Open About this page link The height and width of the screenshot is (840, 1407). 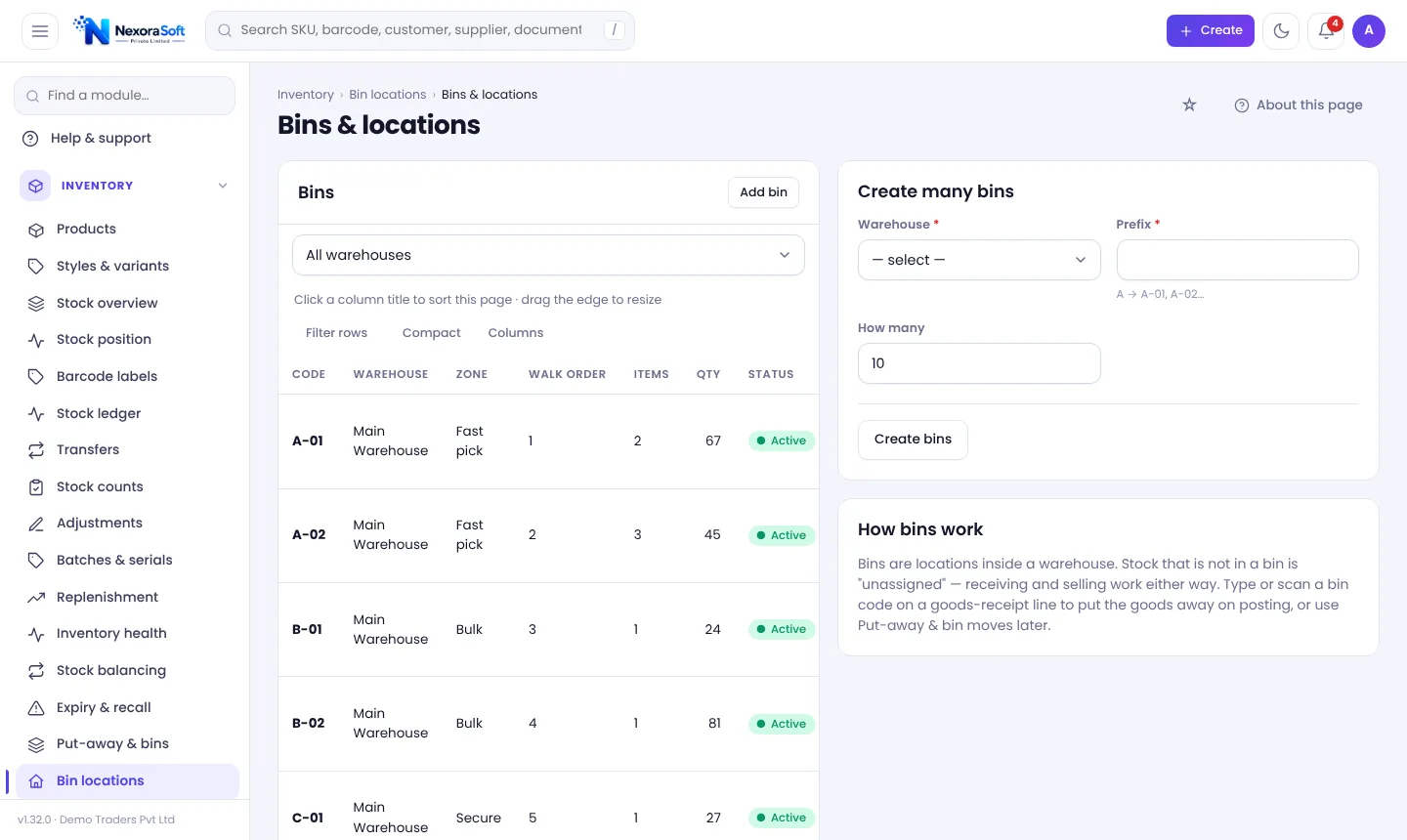1299,105
